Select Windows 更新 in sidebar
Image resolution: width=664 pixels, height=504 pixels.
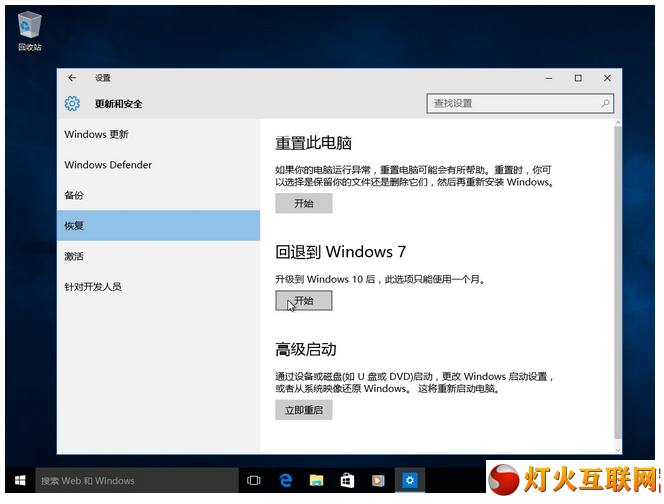pyautogui.click(x=158, y=134)
